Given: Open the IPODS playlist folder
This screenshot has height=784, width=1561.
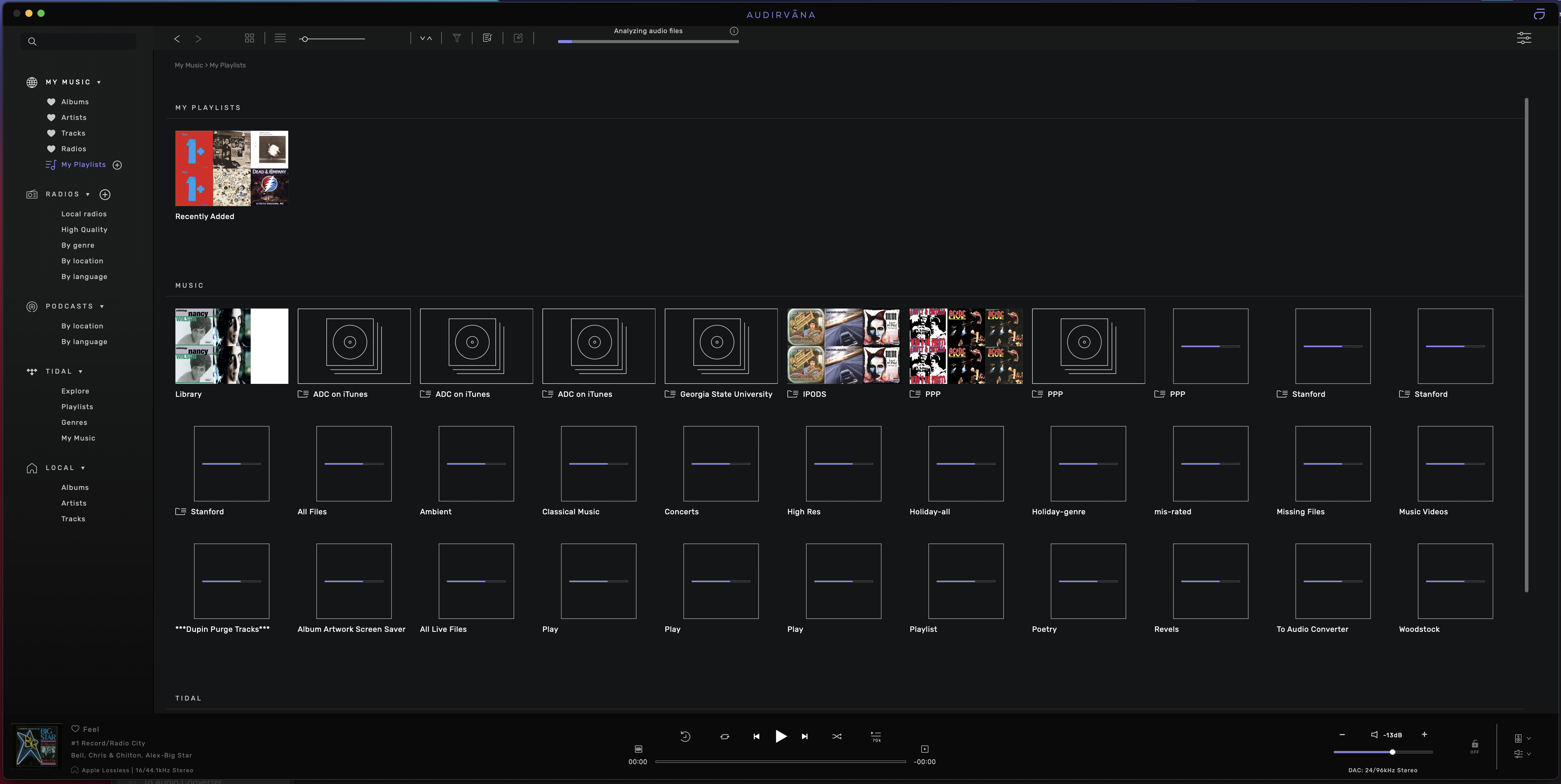Looking at the screenshot, I should tap(843, 346).
